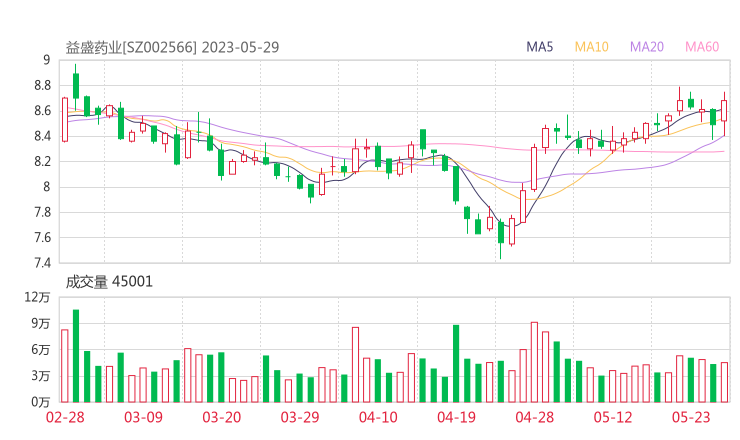Click the 3万 volume axis label
This screenshot has width=740, height=440.
(x=41, y=376)
